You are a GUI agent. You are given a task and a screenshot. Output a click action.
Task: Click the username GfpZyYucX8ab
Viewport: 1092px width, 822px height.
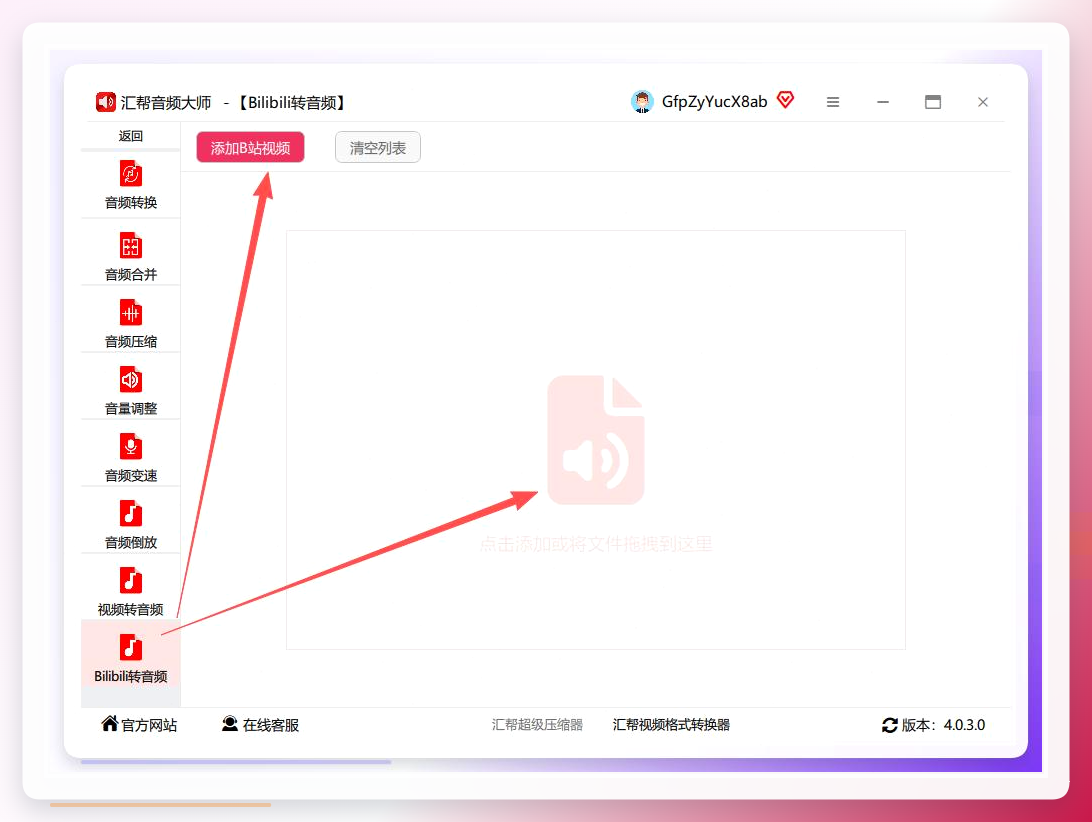coord(715,102)
